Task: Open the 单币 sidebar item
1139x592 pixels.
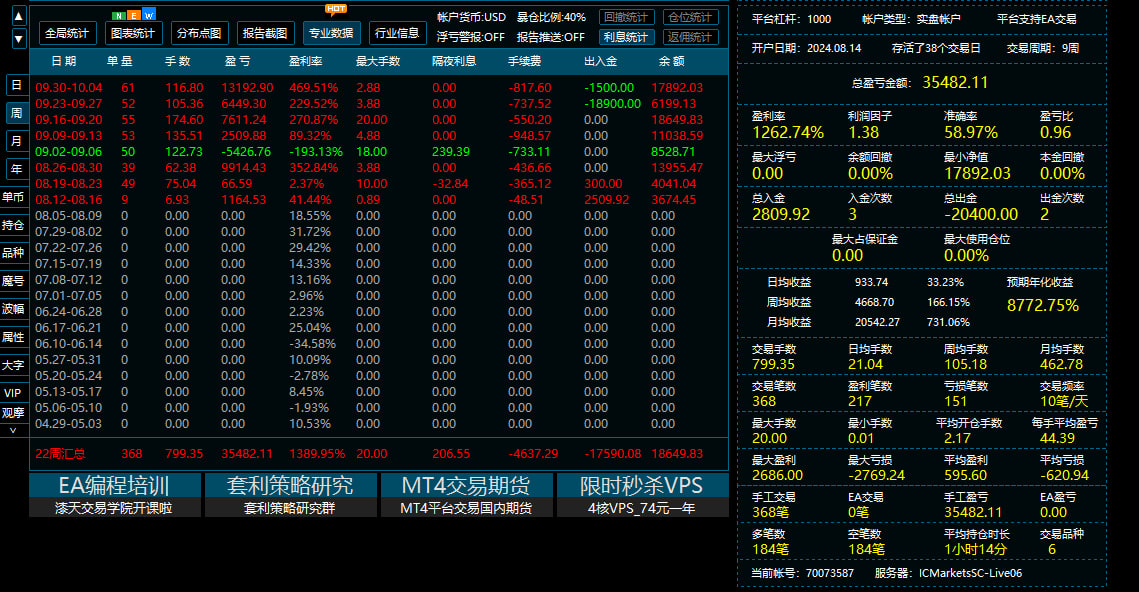Action: pyautogui.click(x=13, y=197)
